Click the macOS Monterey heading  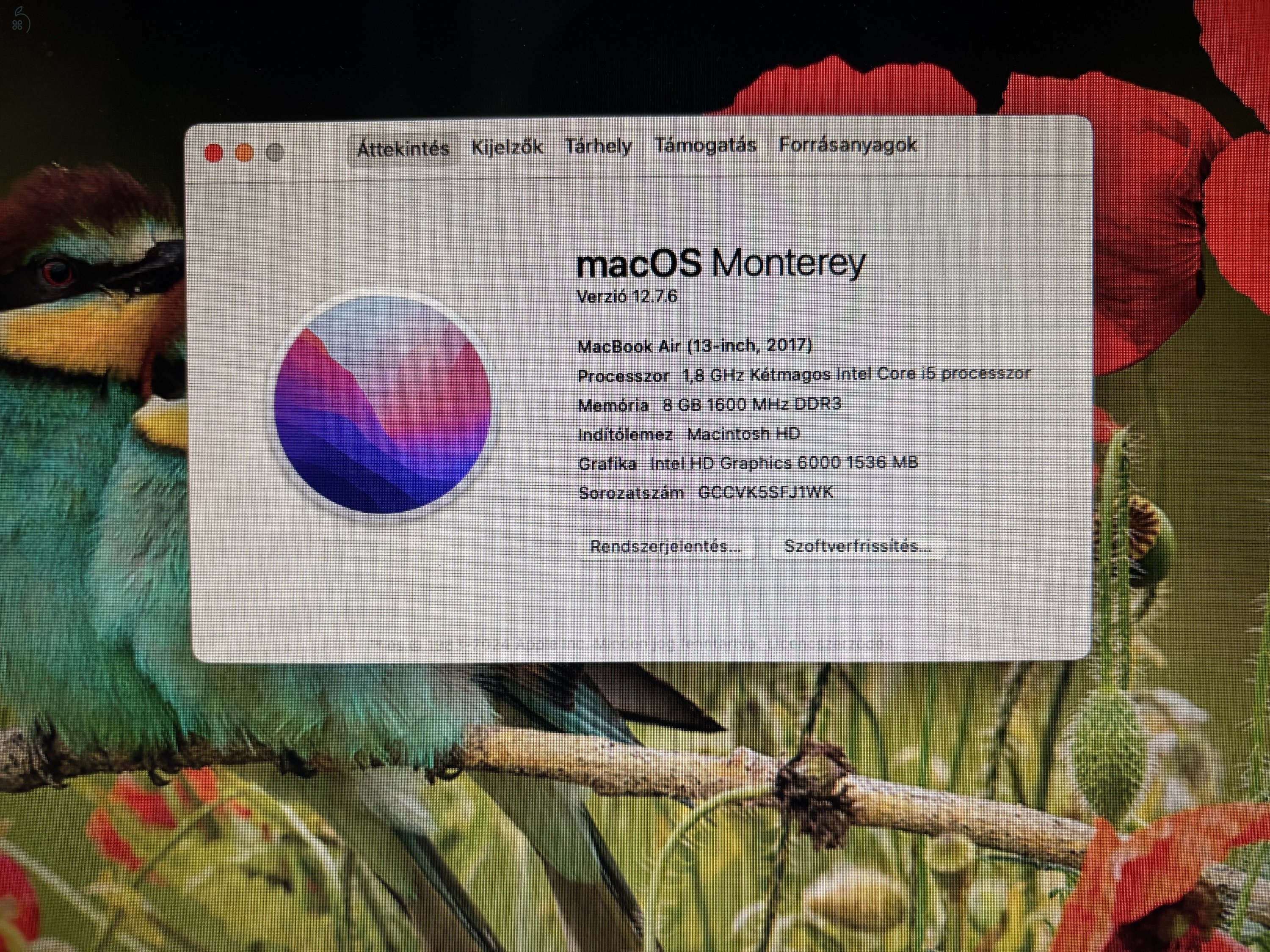coord(721,264)
